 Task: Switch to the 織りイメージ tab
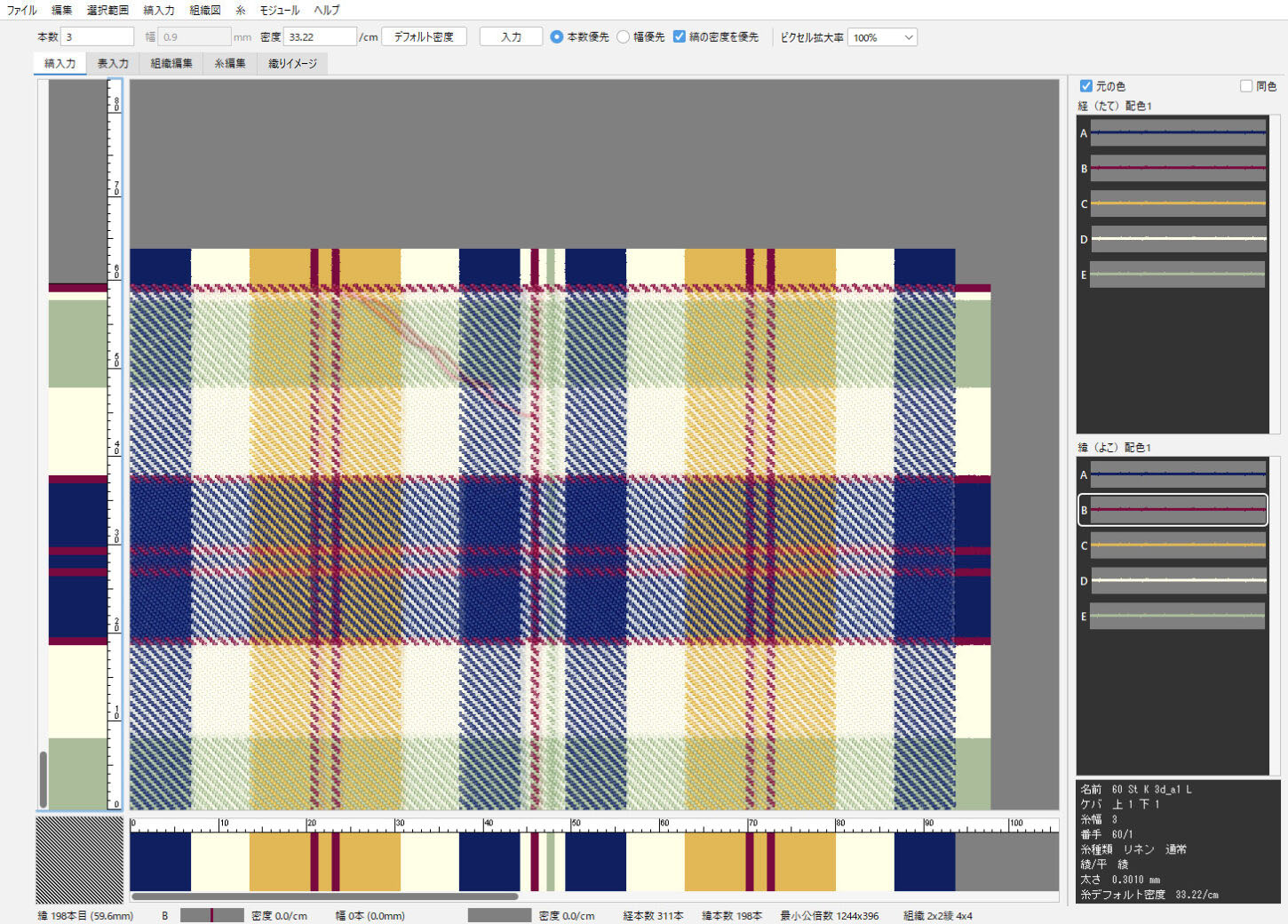click(292, 63)
